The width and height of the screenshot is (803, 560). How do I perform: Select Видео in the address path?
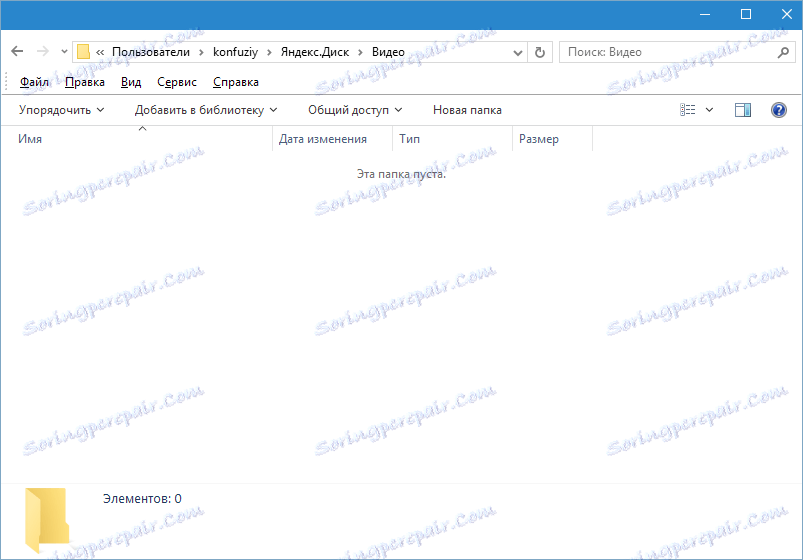(x=388, y=52)
